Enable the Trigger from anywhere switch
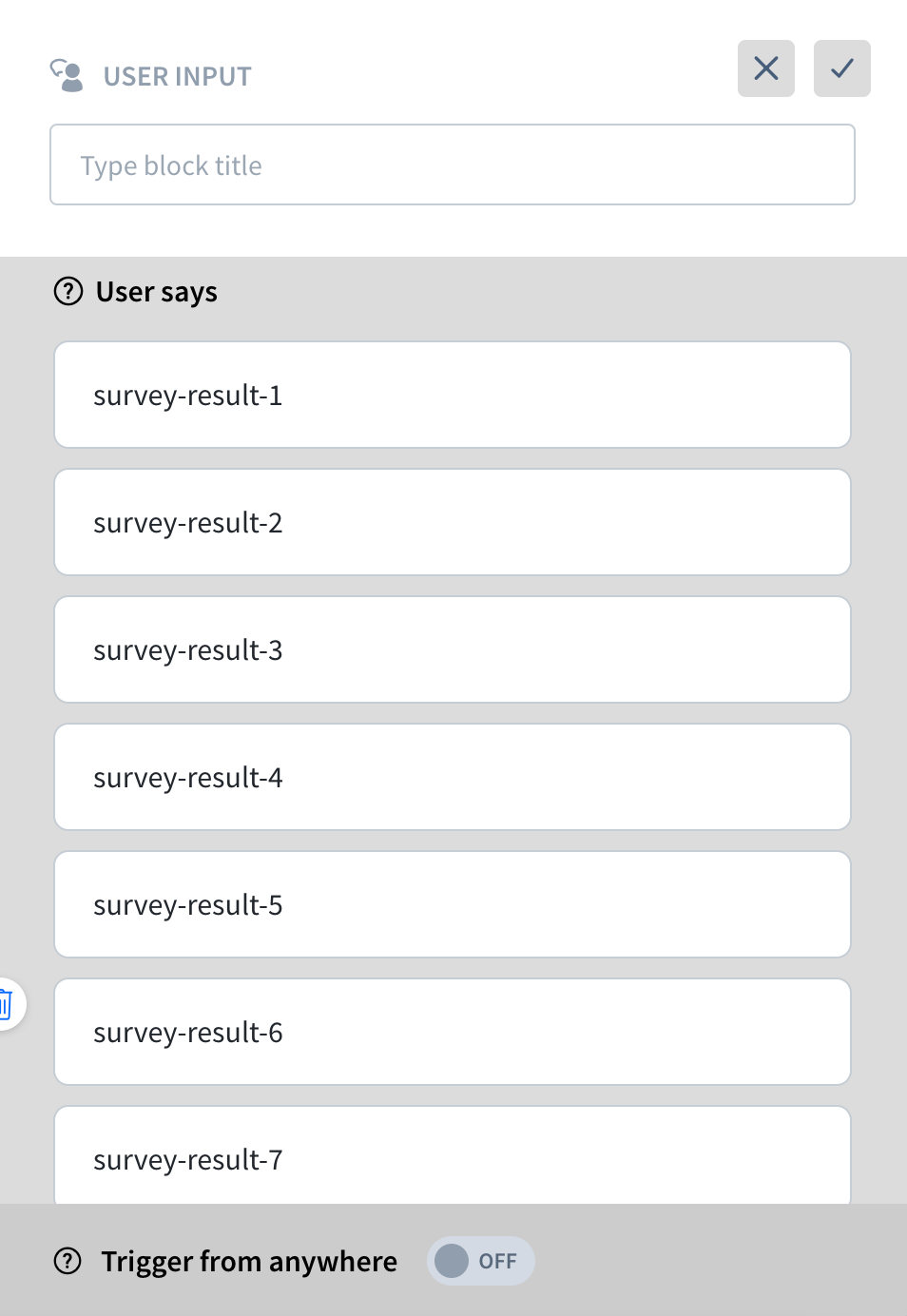This screenshot has height=1316, width=907. 481,1261
